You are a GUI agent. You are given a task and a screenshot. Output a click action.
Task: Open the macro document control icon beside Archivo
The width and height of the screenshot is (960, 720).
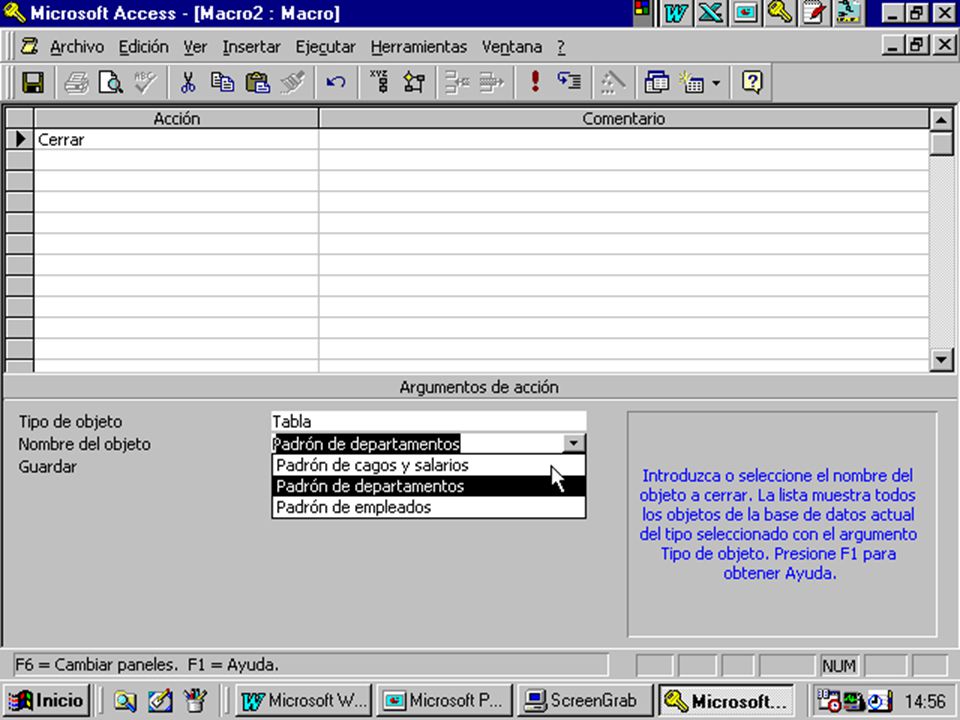(x=29, y=46)
